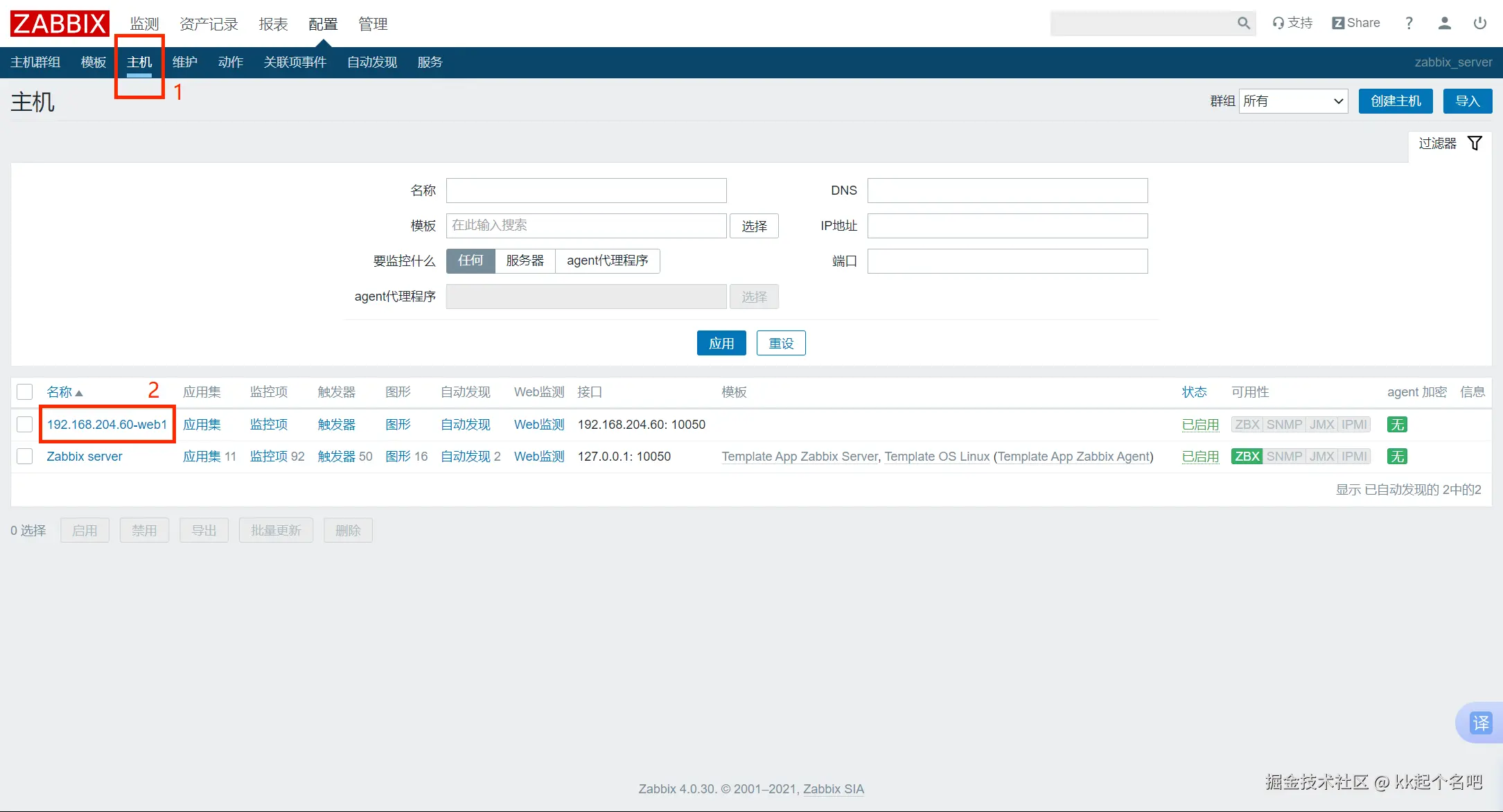Select agent代理程序 monitoring option
Screen dimensions: 1503x812
point(607,261)
